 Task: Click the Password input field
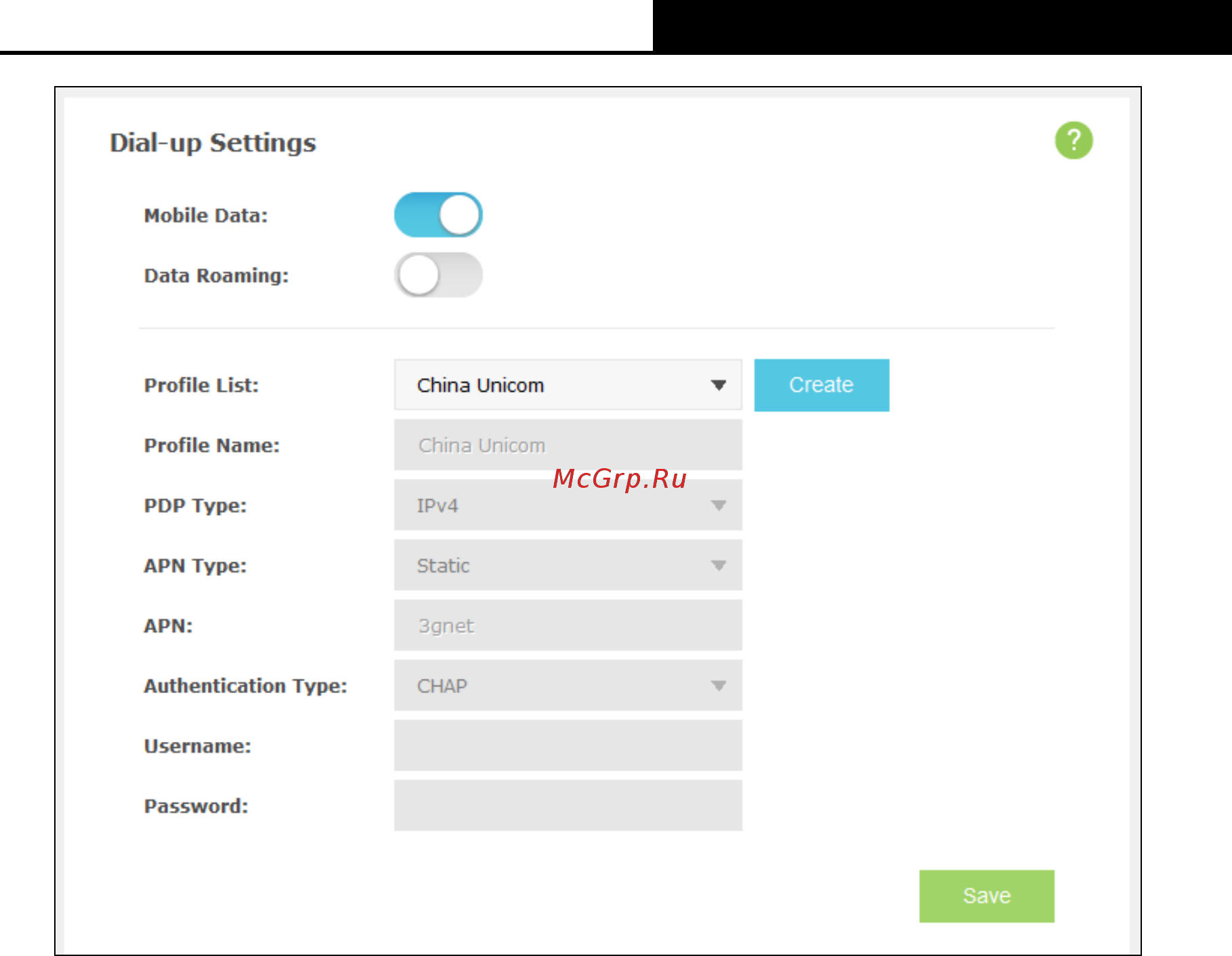coord(568,806)
